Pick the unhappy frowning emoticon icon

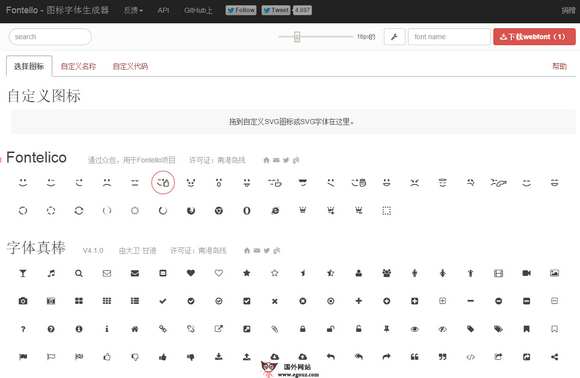pos(107,182)
